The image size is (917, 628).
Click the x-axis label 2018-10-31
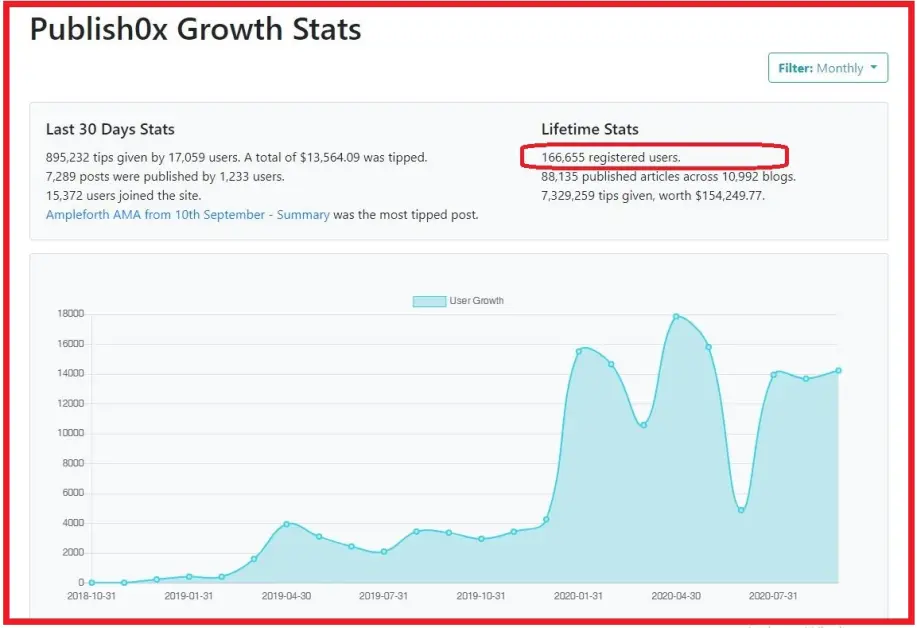click(x=91, y=596)
